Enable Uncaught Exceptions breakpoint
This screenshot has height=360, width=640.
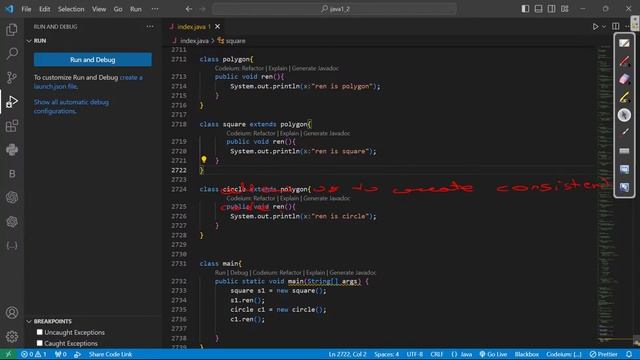[40, 332]
